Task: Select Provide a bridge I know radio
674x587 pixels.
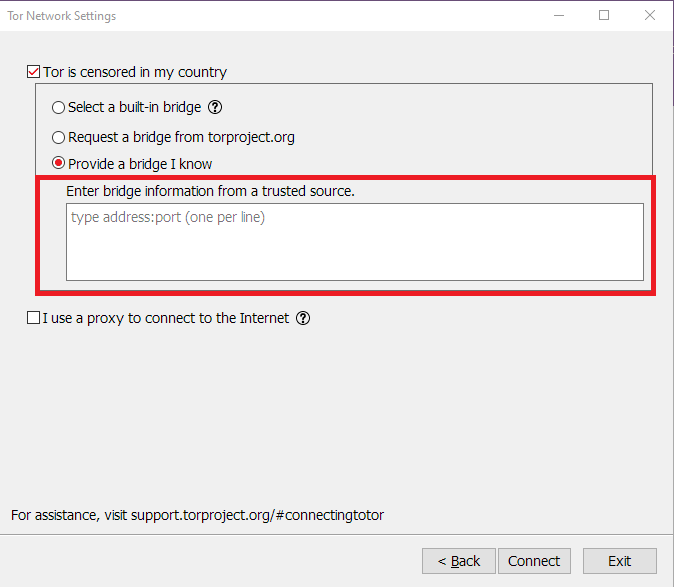Action: point(58,163)
